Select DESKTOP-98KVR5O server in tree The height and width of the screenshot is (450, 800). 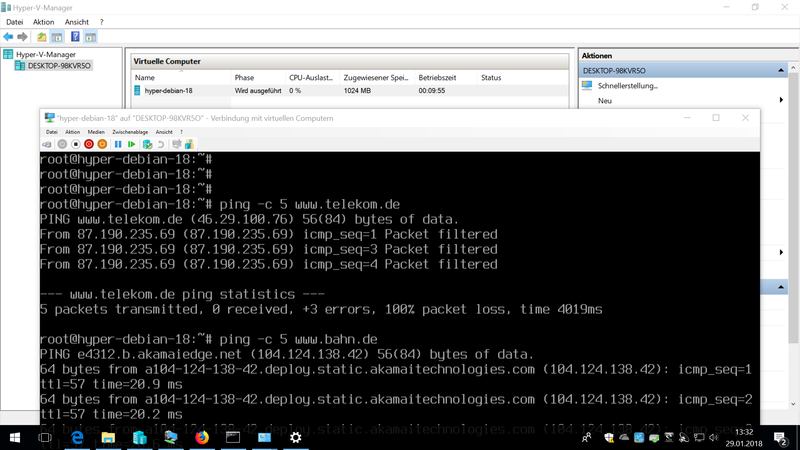(59, 65)
